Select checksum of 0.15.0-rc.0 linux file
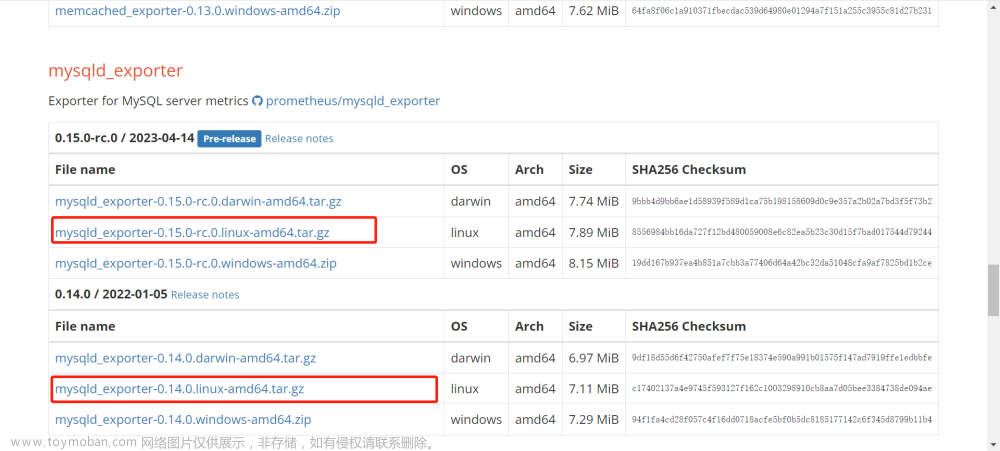Image resolution: width=1000 pixels, height=451 pixels. click(x=782, y=233)
